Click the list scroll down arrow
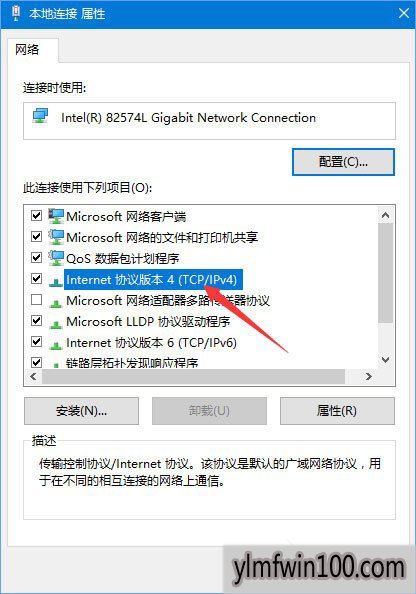Viewport: 416px width, 594px height. click(386, 360)
